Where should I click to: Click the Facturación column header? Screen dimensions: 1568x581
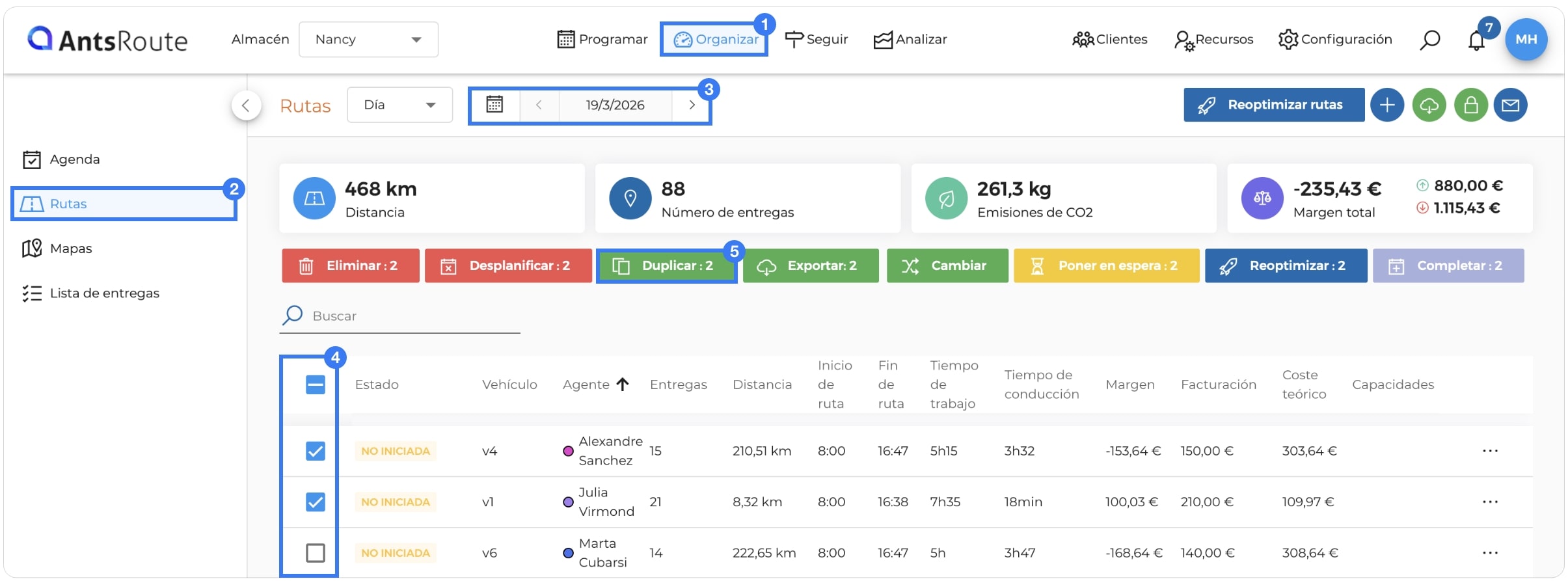1219,385
